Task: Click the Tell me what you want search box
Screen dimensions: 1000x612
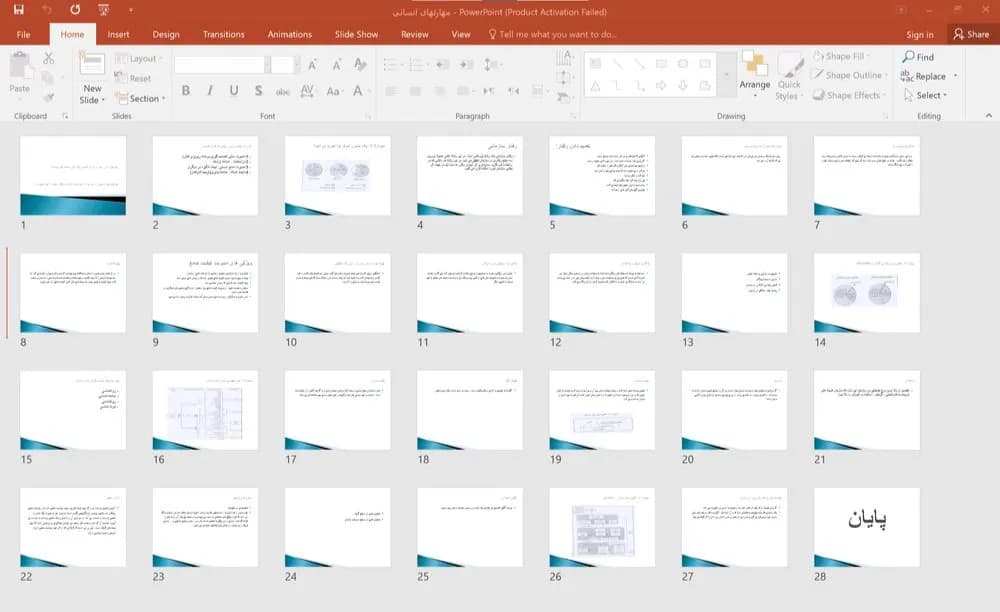Action: point(552,34)
